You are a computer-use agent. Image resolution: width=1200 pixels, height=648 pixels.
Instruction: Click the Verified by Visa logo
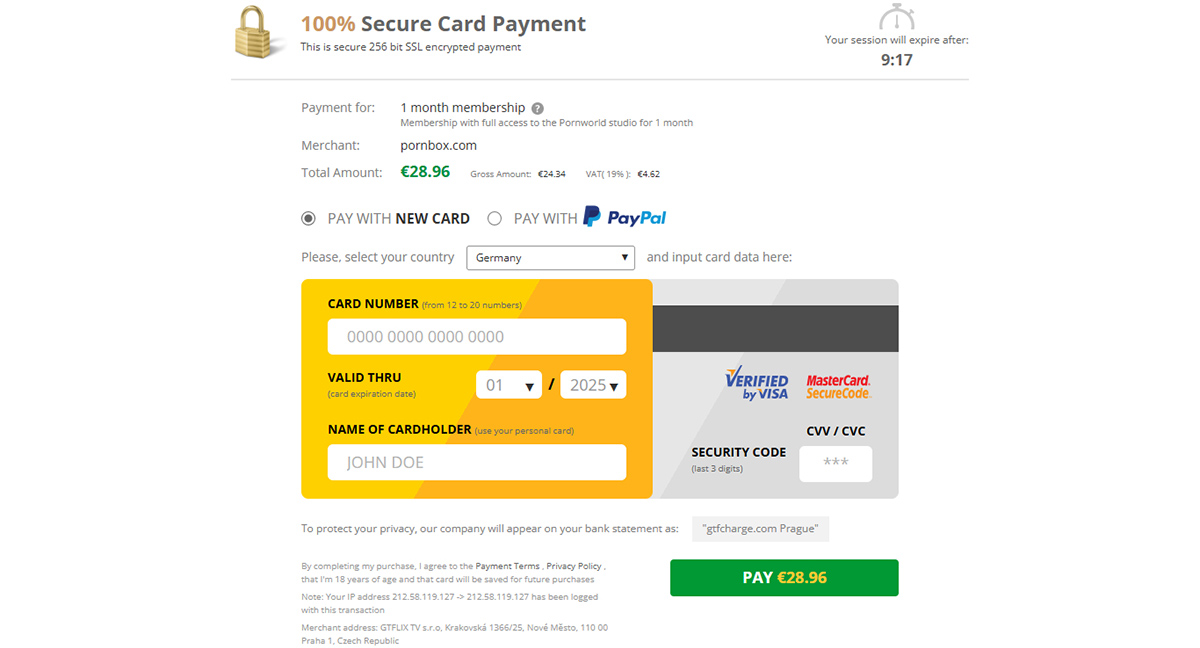757,382
